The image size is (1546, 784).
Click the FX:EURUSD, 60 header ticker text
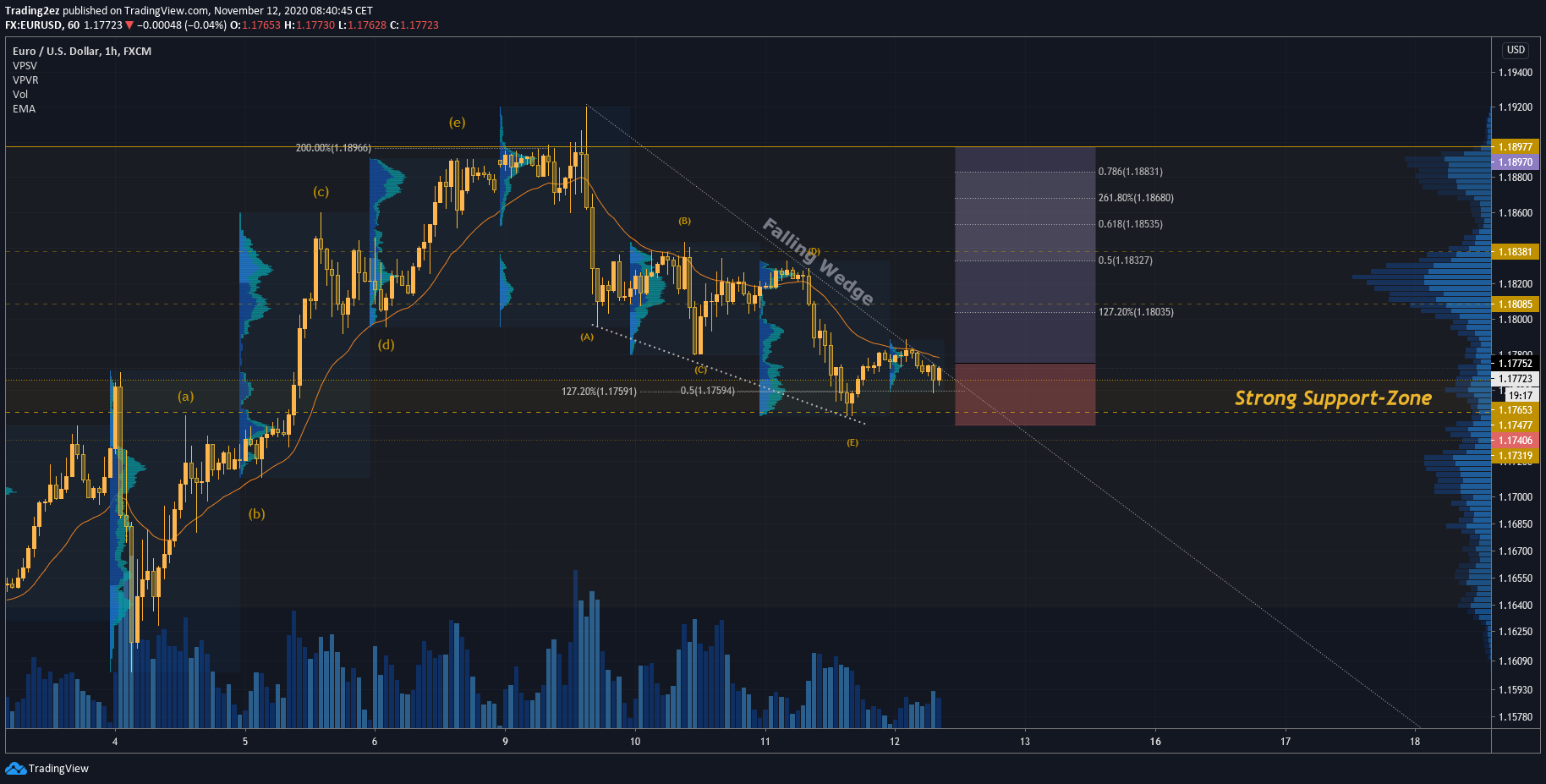[42, 25]
